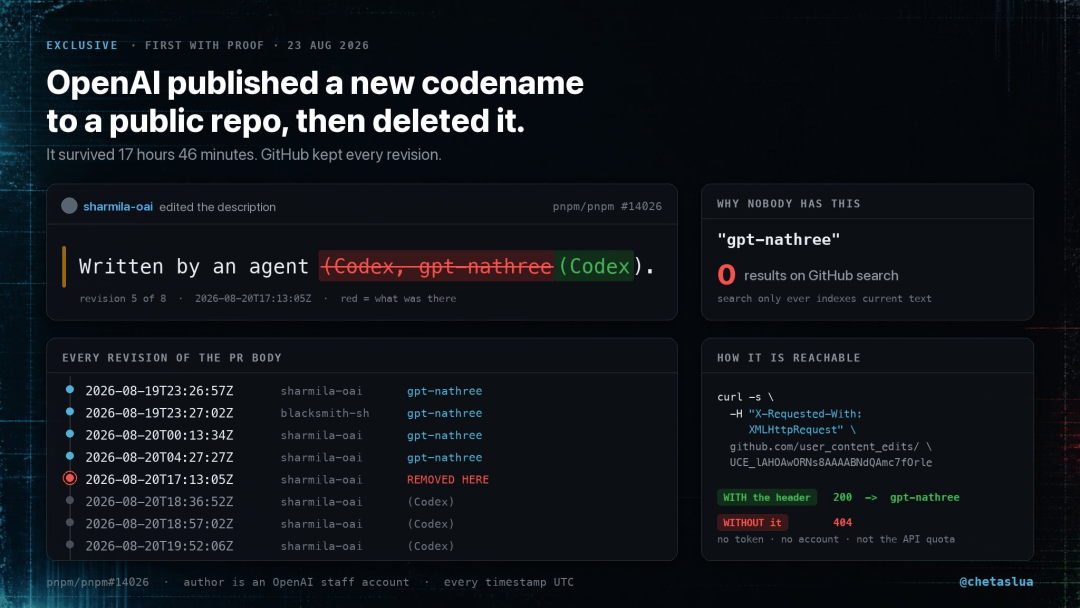Click the EVERY REVISION OF THE PR BODY heading
The width and height of the screenshot is (1080, 608).
click(172, 357)
